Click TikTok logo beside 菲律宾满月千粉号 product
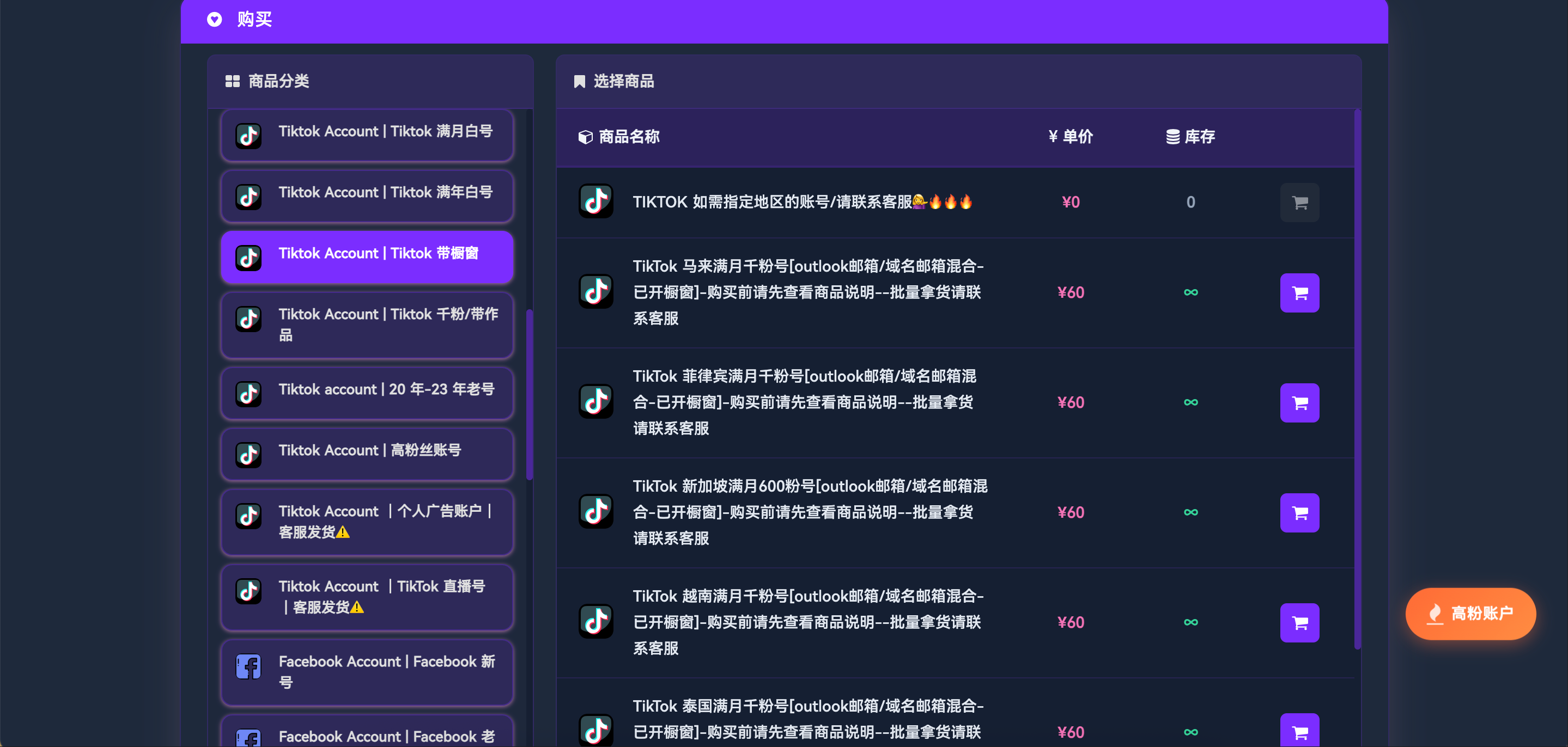The width and height of the screenshot is (1568, 747). [595, 401]
